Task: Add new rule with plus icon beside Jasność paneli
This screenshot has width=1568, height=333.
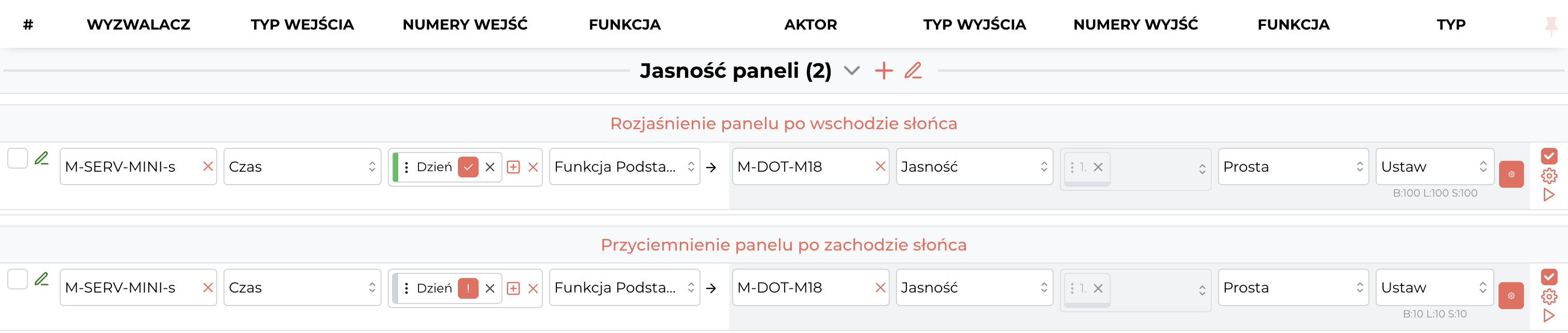Action: tap(883, 71)
